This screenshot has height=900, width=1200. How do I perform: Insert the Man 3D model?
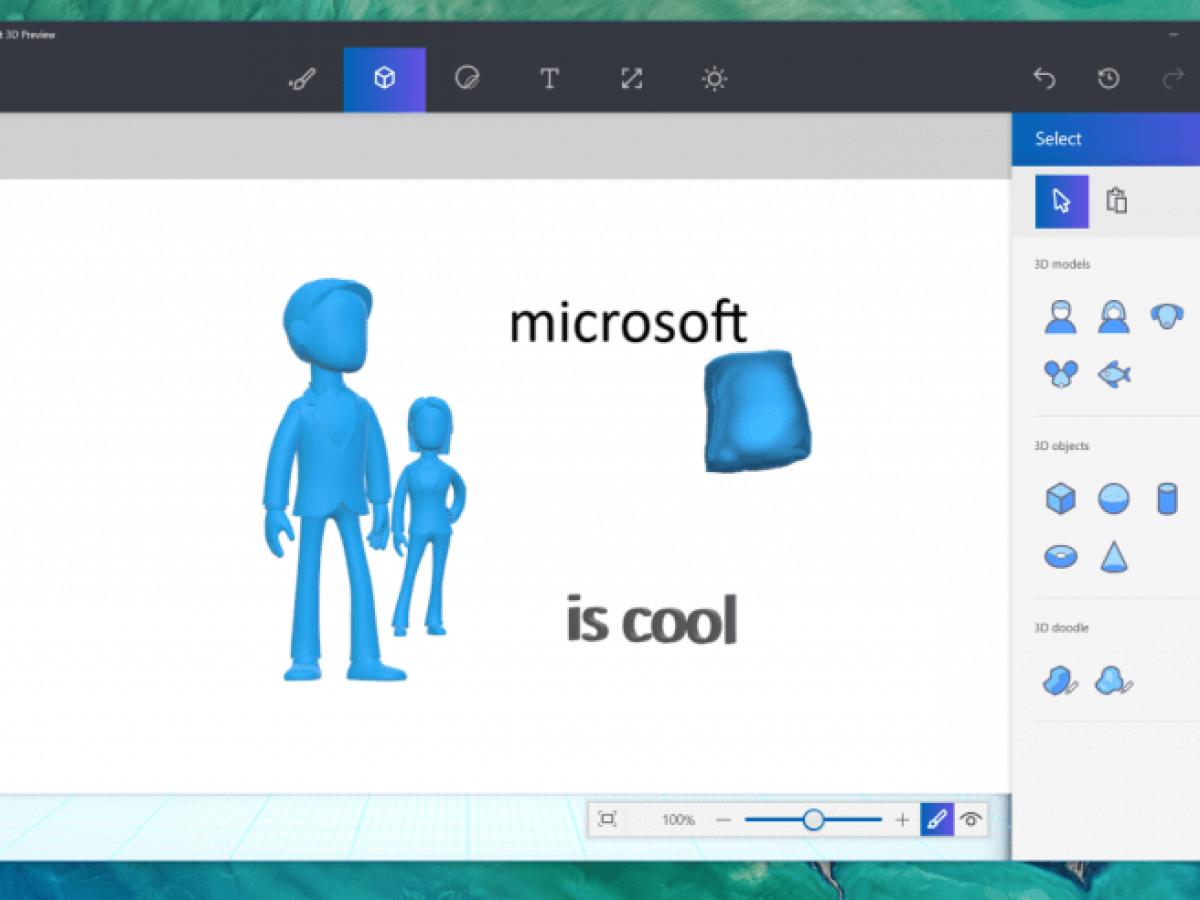click(x=1060, y=318)
